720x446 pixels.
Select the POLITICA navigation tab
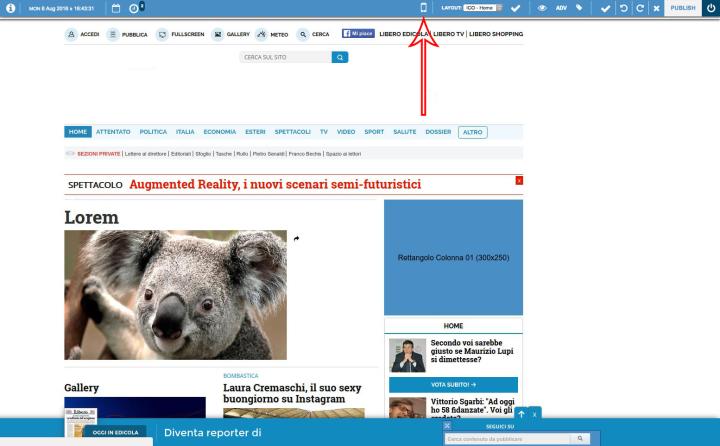[153, 132]
